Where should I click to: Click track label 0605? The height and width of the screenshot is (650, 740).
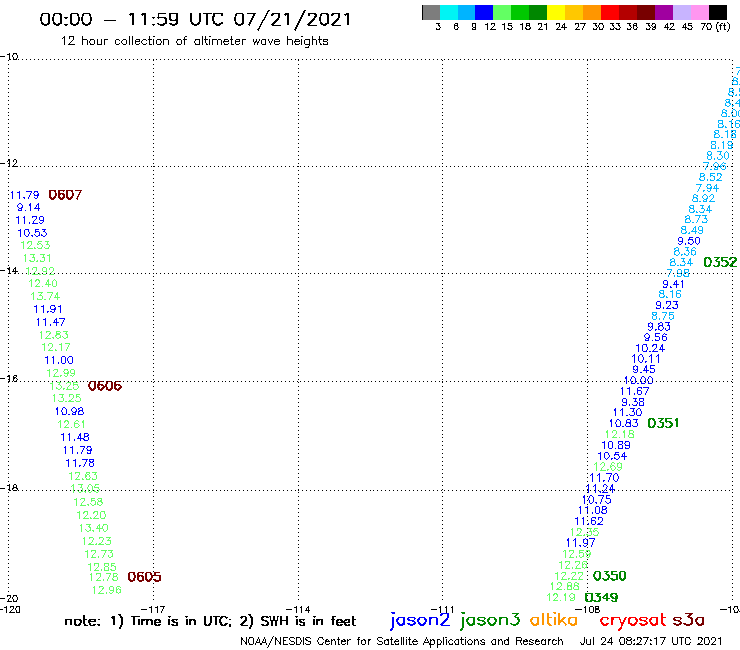(x=144, y=577)
